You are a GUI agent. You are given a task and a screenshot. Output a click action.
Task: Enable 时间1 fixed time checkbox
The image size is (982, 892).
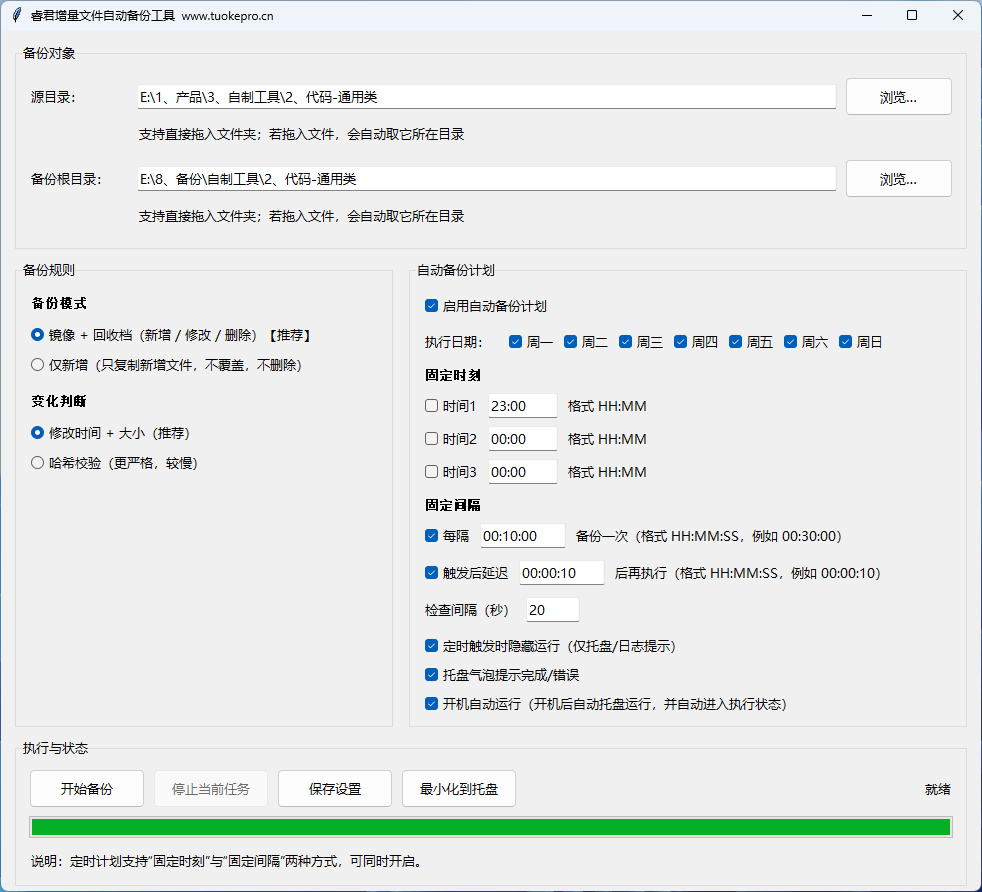point(432,406)
